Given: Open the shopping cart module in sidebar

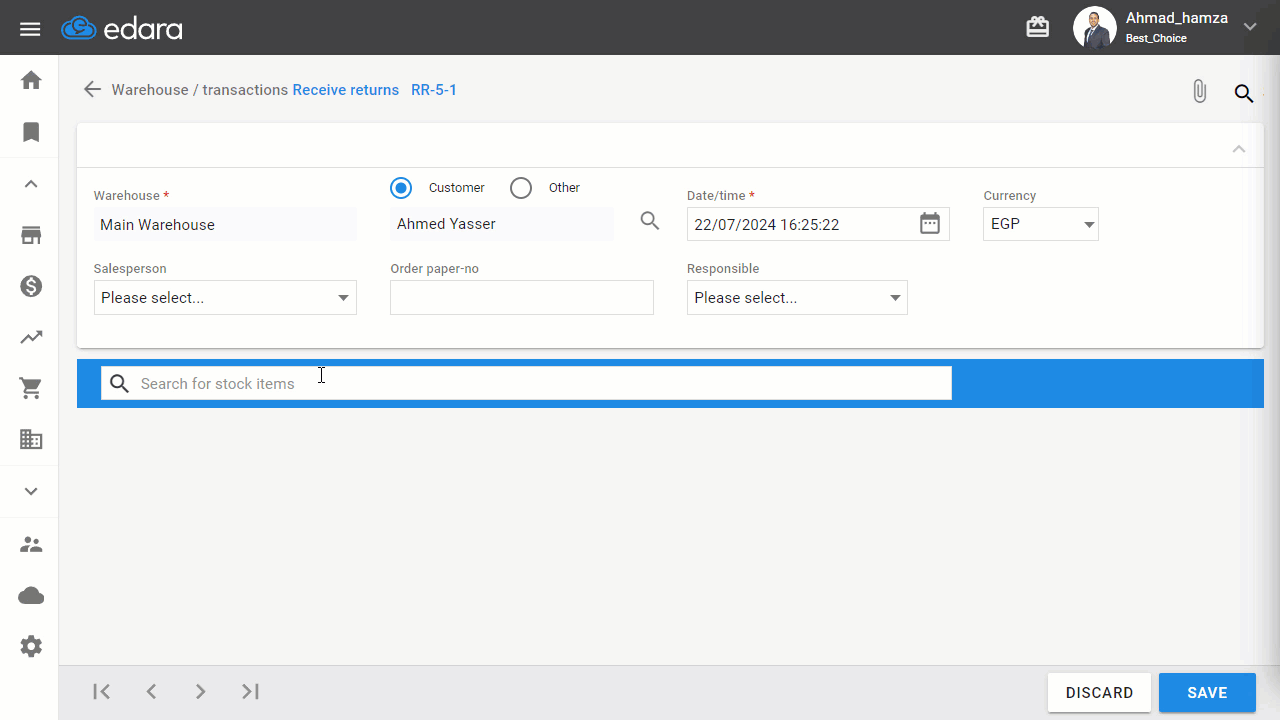Looking at the screenshot, I should [x=31, y=389].
